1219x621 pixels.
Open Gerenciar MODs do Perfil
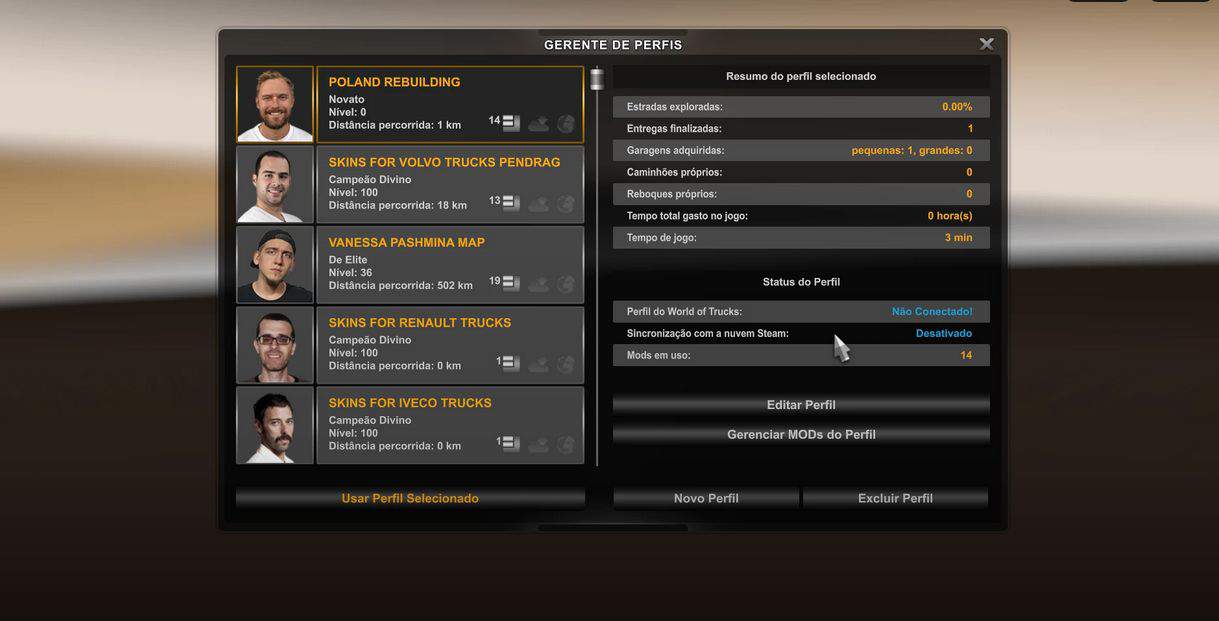[x=801, y=435]
